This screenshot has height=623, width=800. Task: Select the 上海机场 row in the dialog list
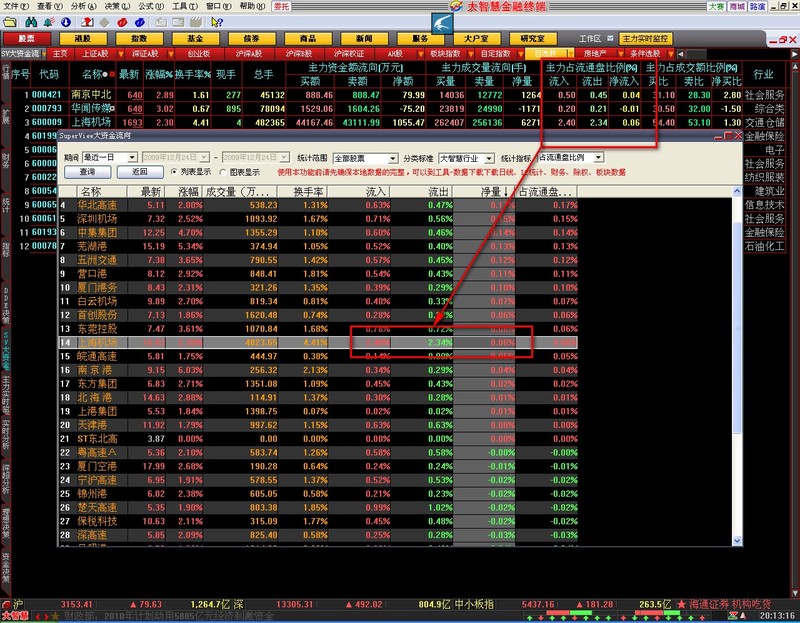318,342
